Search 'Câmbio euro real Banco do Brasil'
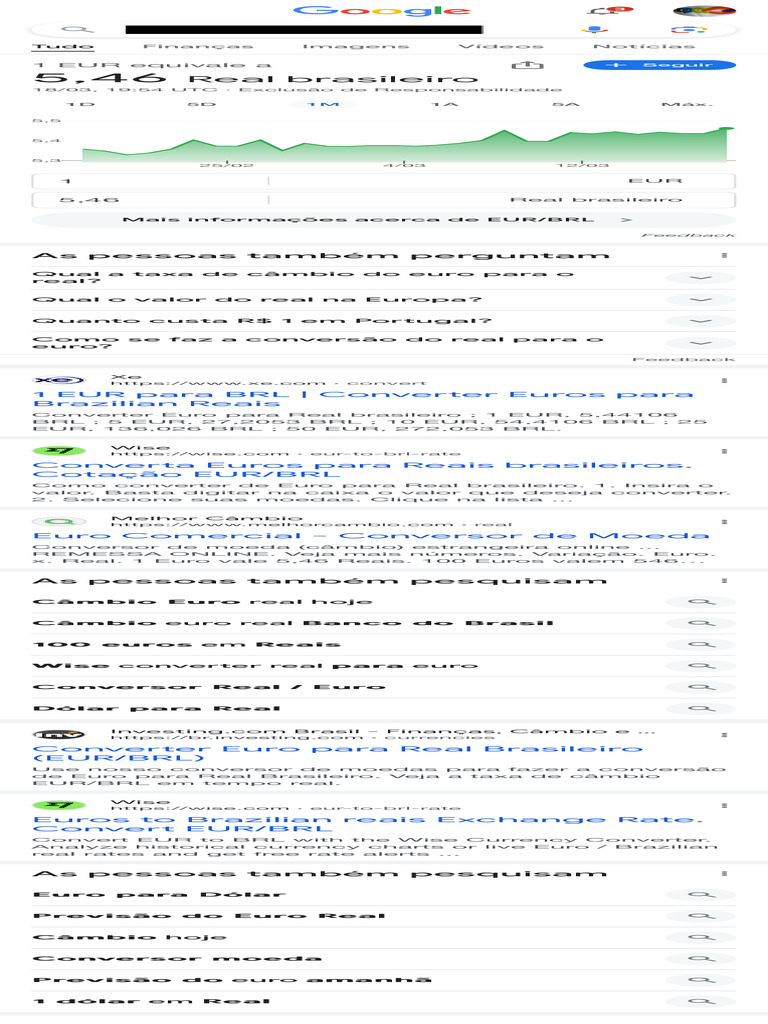The width and height of the screenshot is (768, 1024). tap(293, 623)
